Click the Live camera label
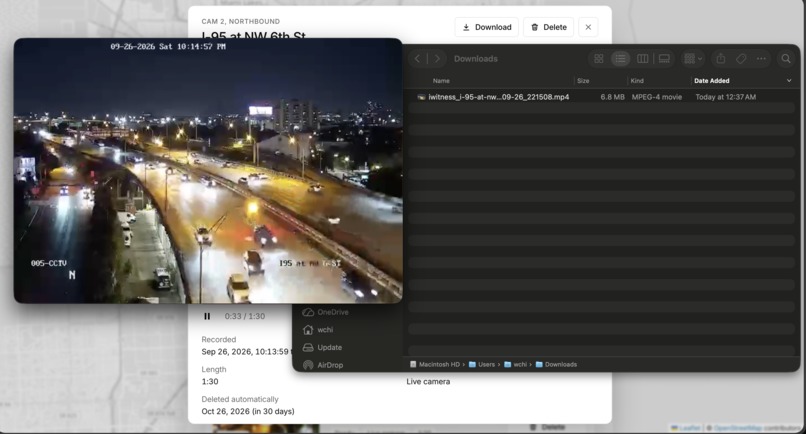Viewport: 806px width, 434px height. [x=428, y=382]
